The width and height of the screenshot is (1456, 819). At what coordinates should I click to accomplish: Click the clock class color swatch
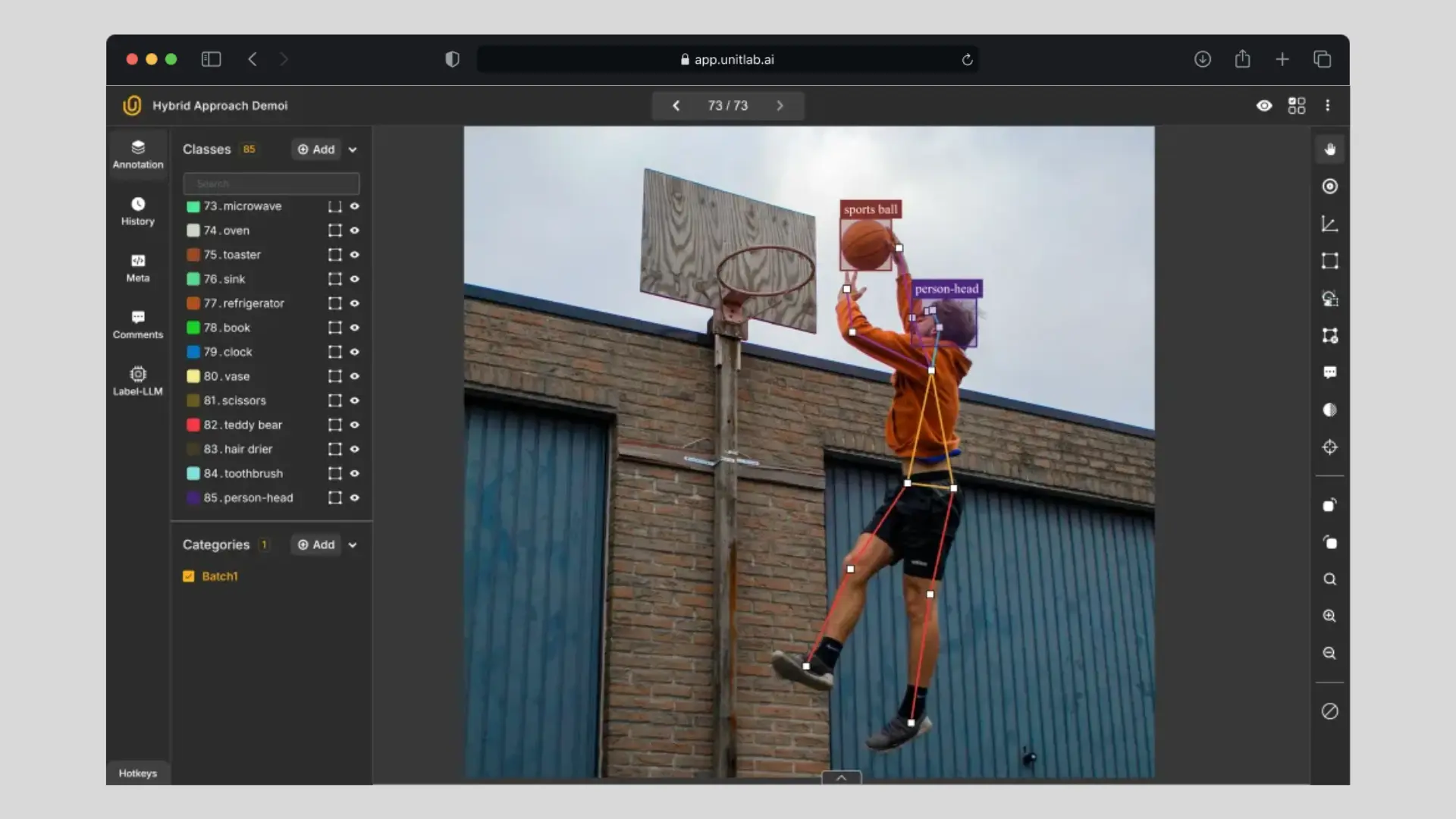point(193,352)
